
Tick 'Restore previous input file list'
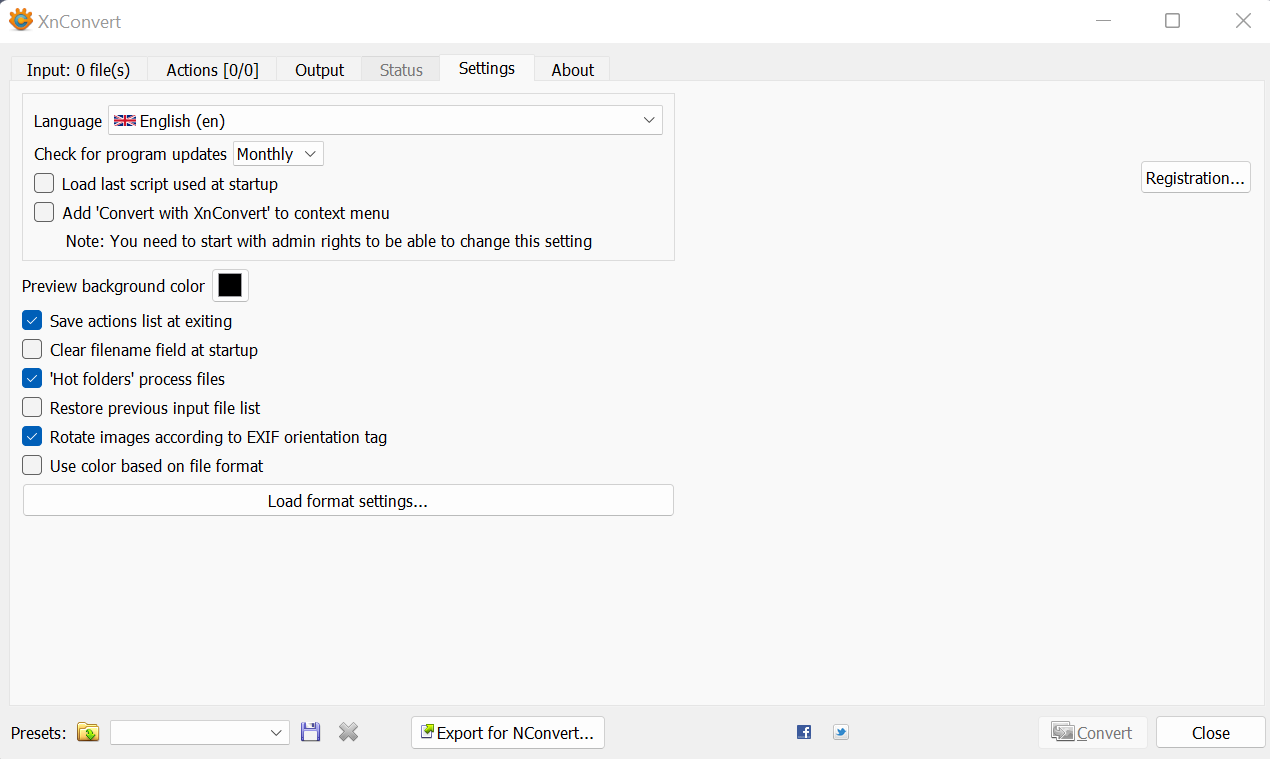[x=32, y=408]
